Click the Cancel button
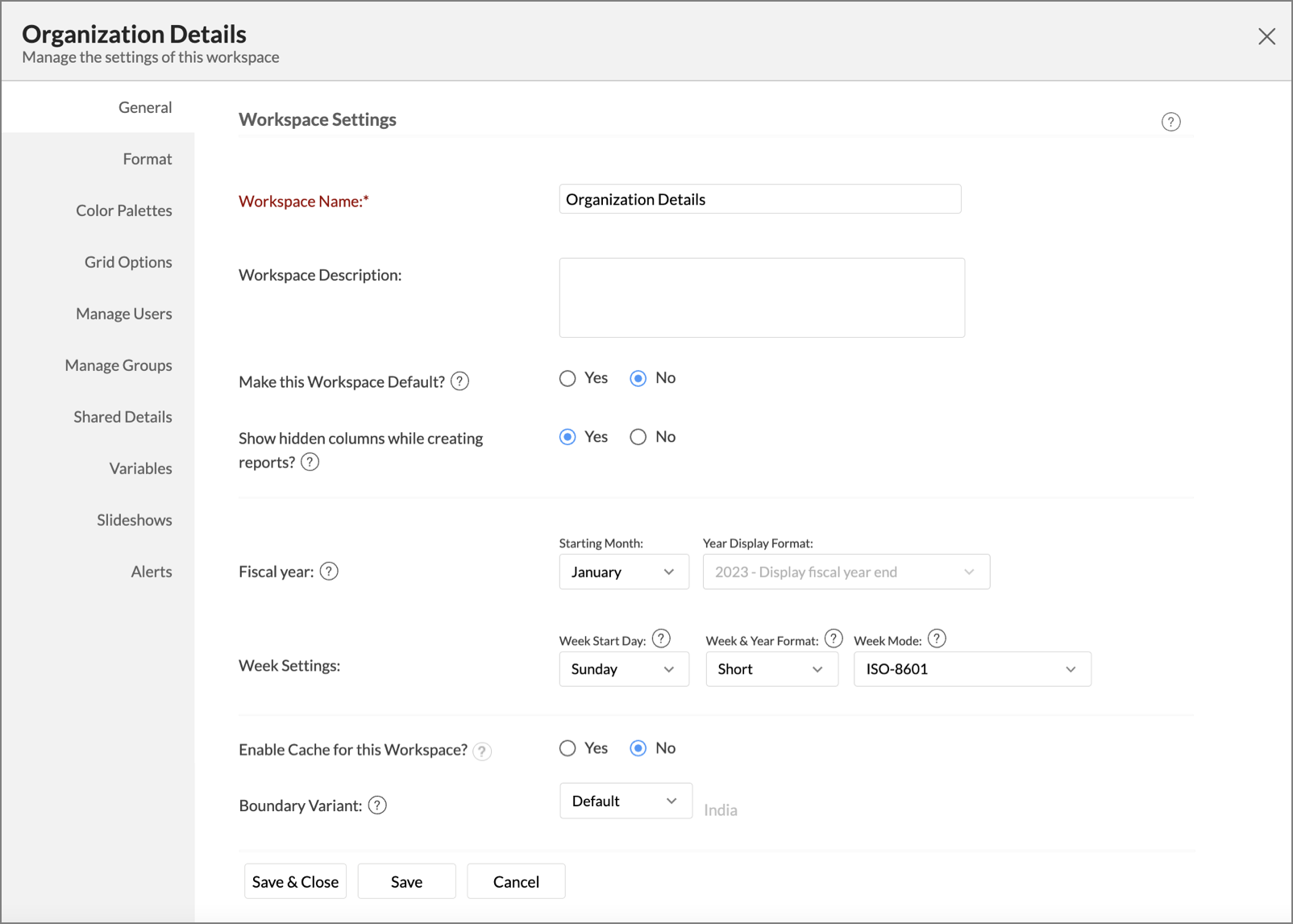Viewport: 1293px width, 924px height. tap(516, 881)
